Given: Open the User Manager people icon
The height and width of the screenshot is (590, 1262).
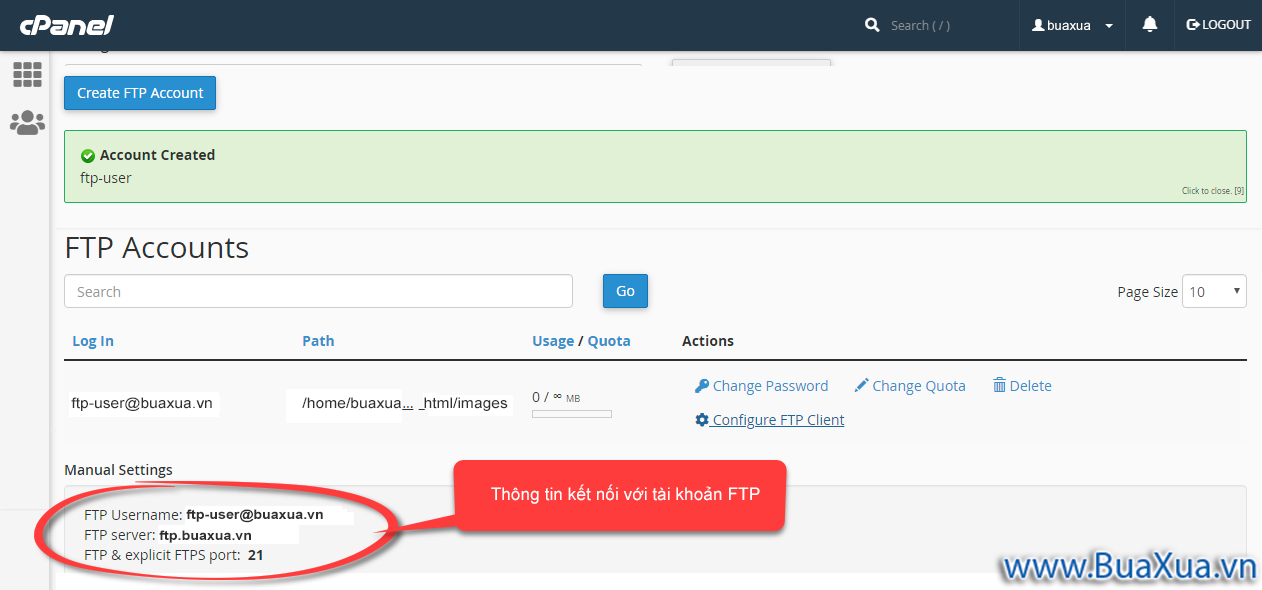Looking at the screenshot, I should 27,123.
